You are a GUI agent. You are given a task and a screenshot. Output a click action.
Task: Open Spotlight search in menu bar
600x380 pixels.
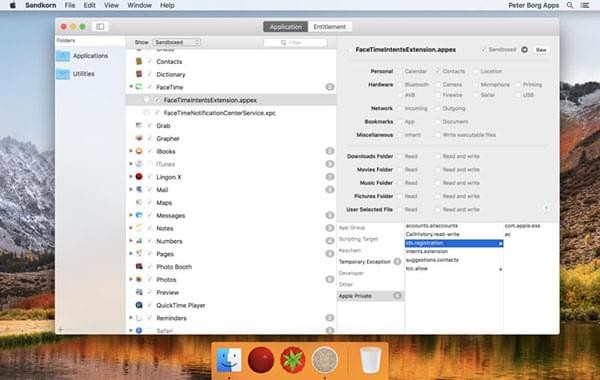point(570,5)
